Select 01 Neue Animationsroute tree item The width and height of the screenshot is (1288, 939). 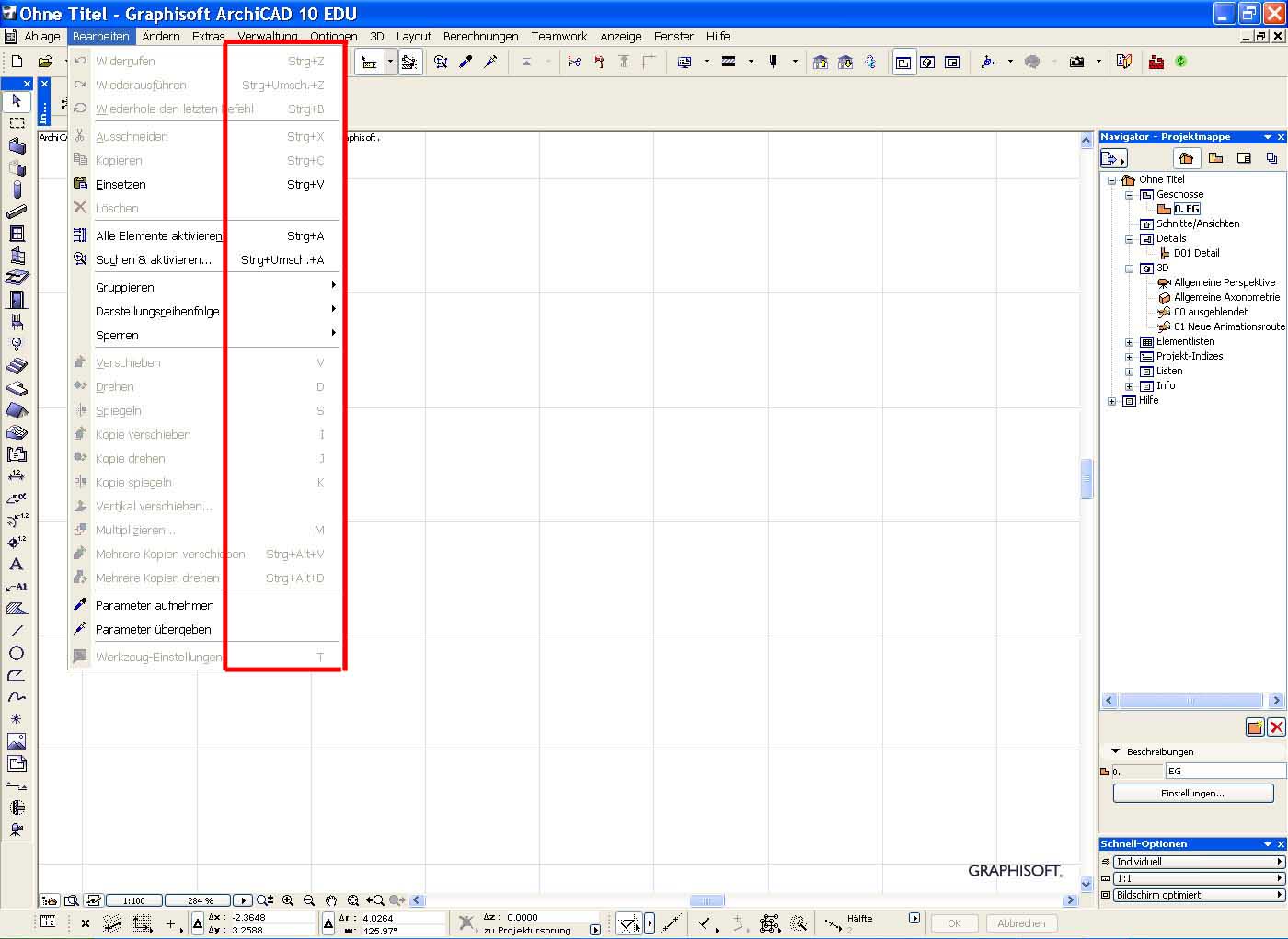click(x=1228, y=327)
